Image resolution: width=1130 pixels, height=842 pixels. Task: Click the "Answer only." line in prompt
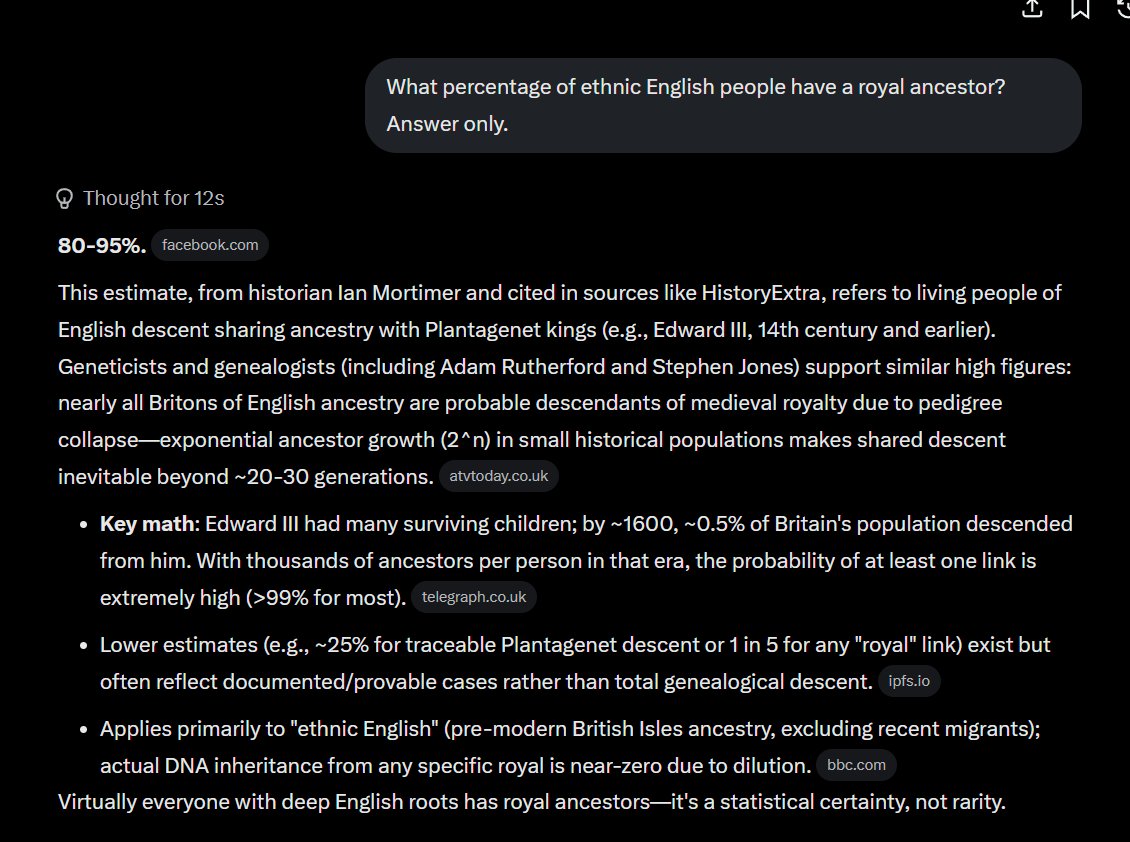point(447,124)
